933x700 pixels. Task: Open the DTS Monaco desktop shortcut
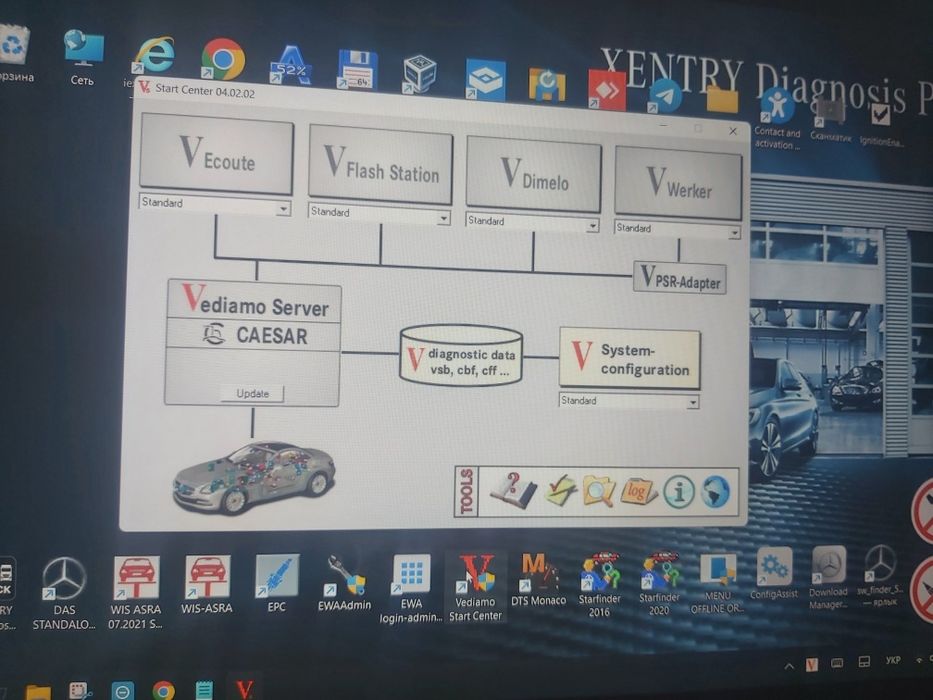click(538, 580)
